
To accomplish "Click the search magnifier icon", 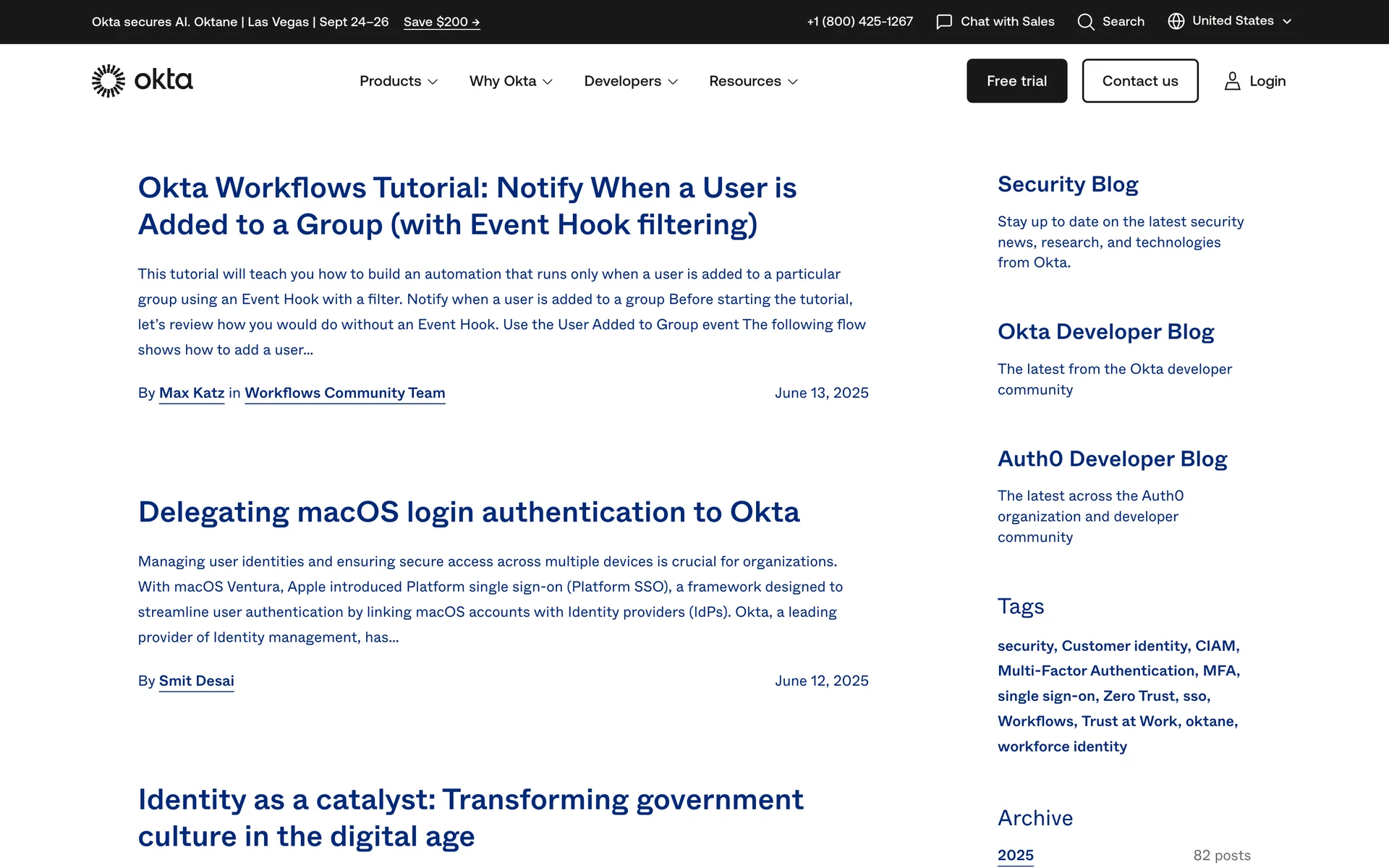I will pyautogui.click(x=1085, y=22).
